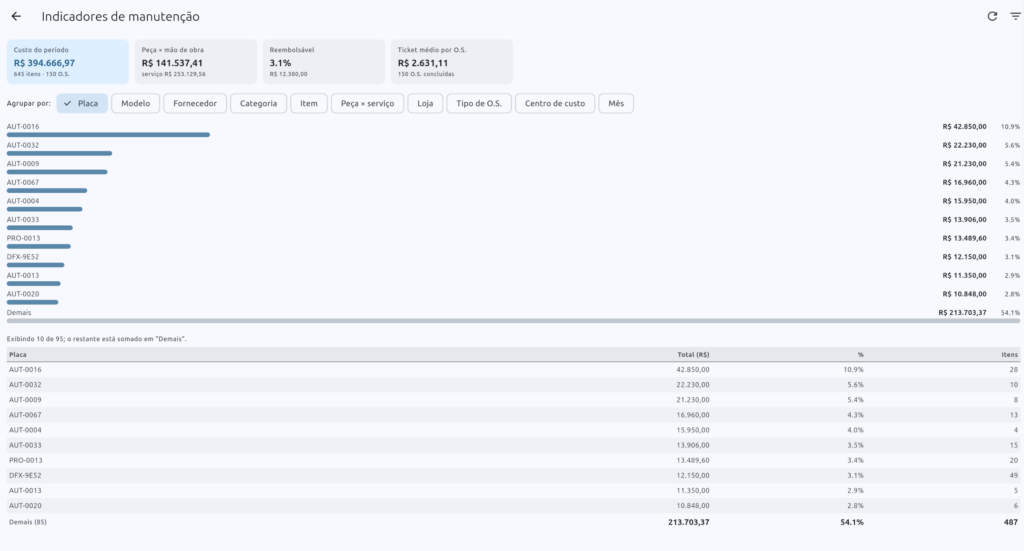The height and width of the screenshot is (551, 1024).
Task: Click the AUT-0009 chart label
Action: [23, 164]
